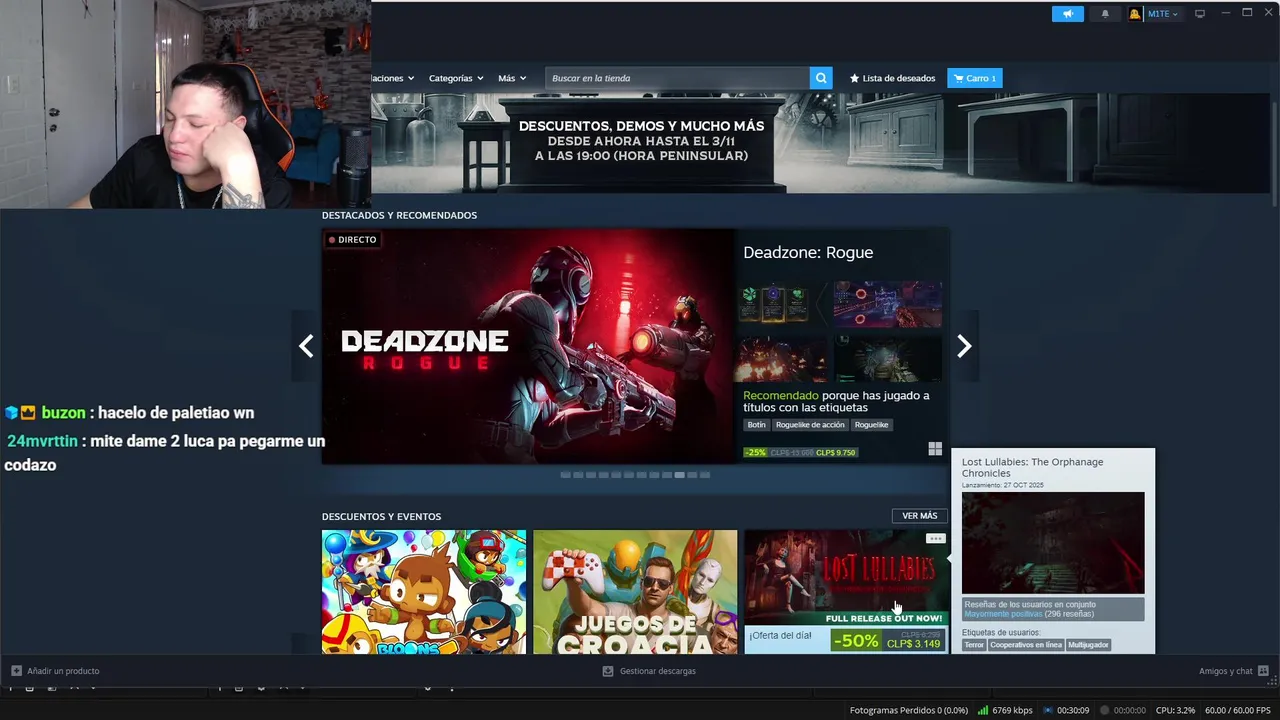Open the Categorías dropdown menu
This screenshot has width=1280, height=720.
pyautogui.click(x=456, y=78)
